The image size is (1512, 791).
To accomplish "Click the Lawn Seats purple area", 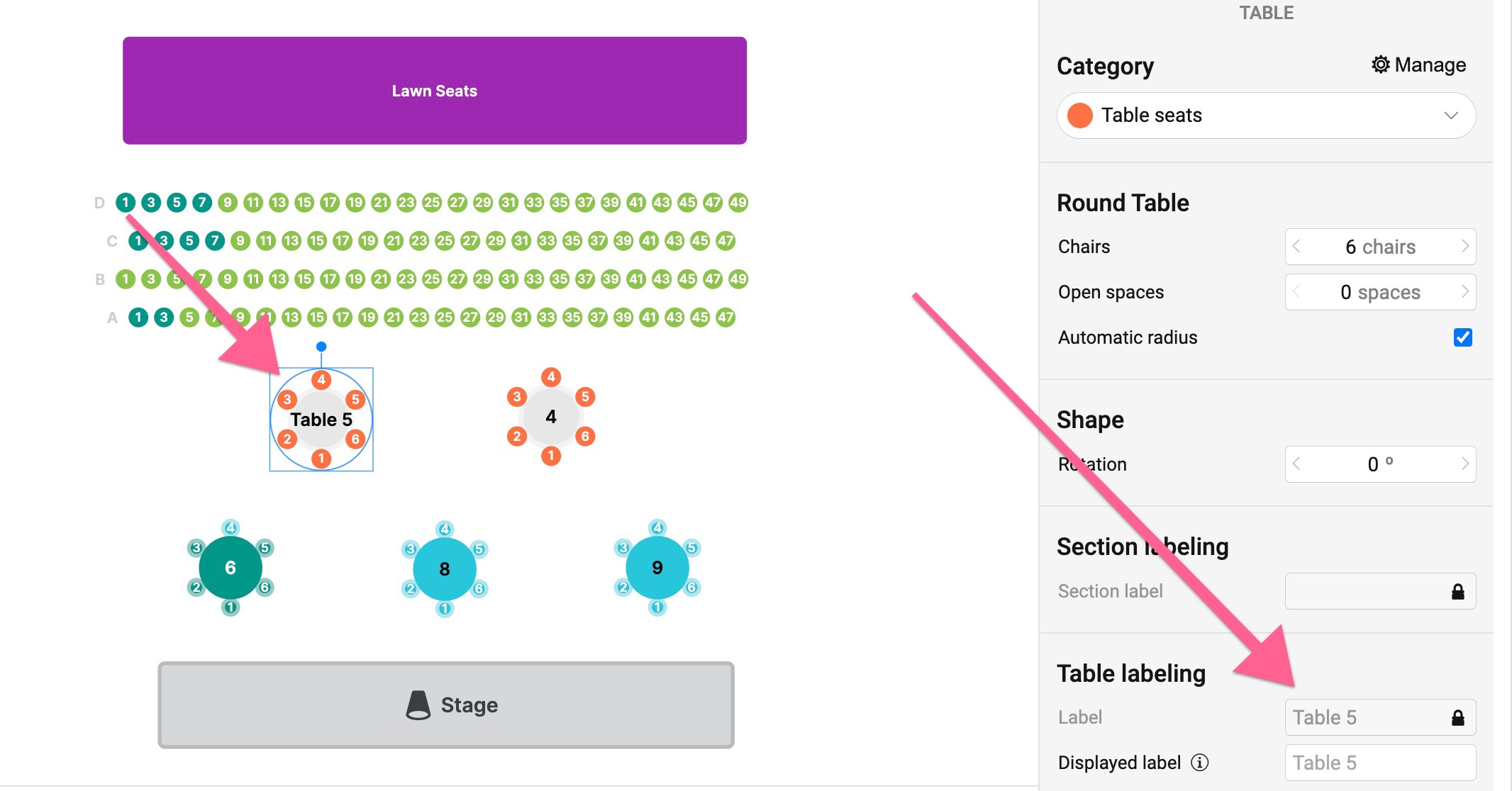I will (x=435, y=91).
